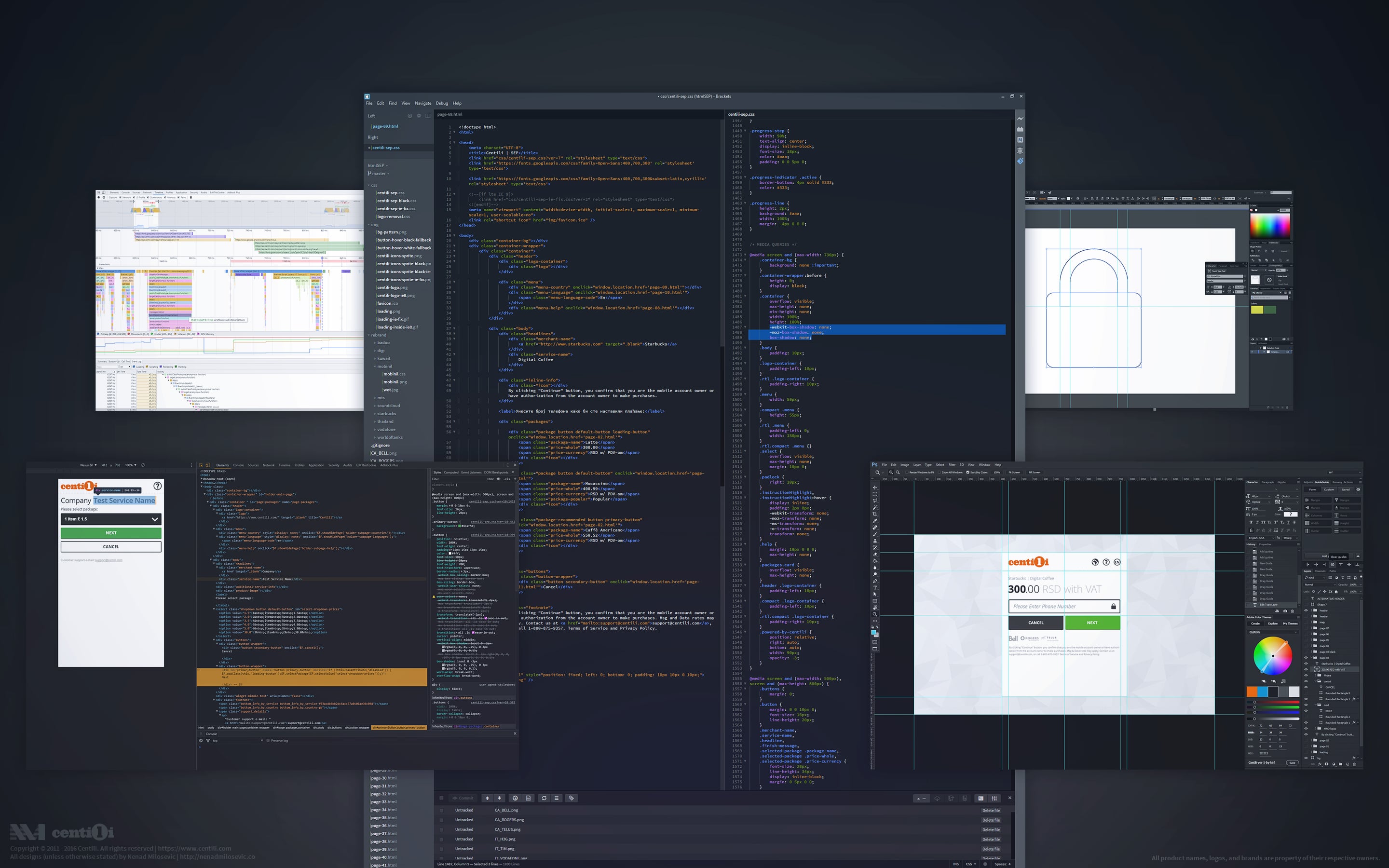Open the Filter menu in Photoshop
Viewport: 1389px width, 868px height.
[952, 465]
